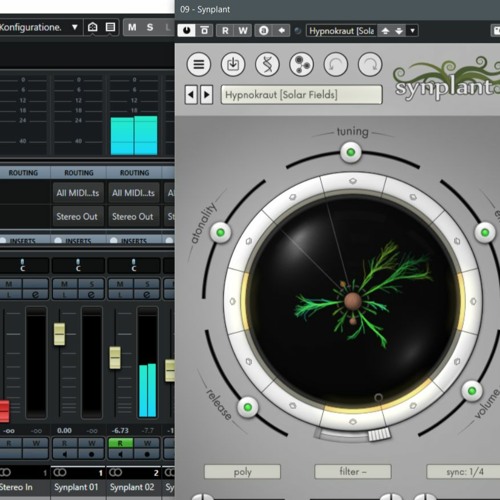Image resolution: width=500 pixels, height=500 pixels.
Task: Mute the Synplant 02 channel
Action: [120, 284]
